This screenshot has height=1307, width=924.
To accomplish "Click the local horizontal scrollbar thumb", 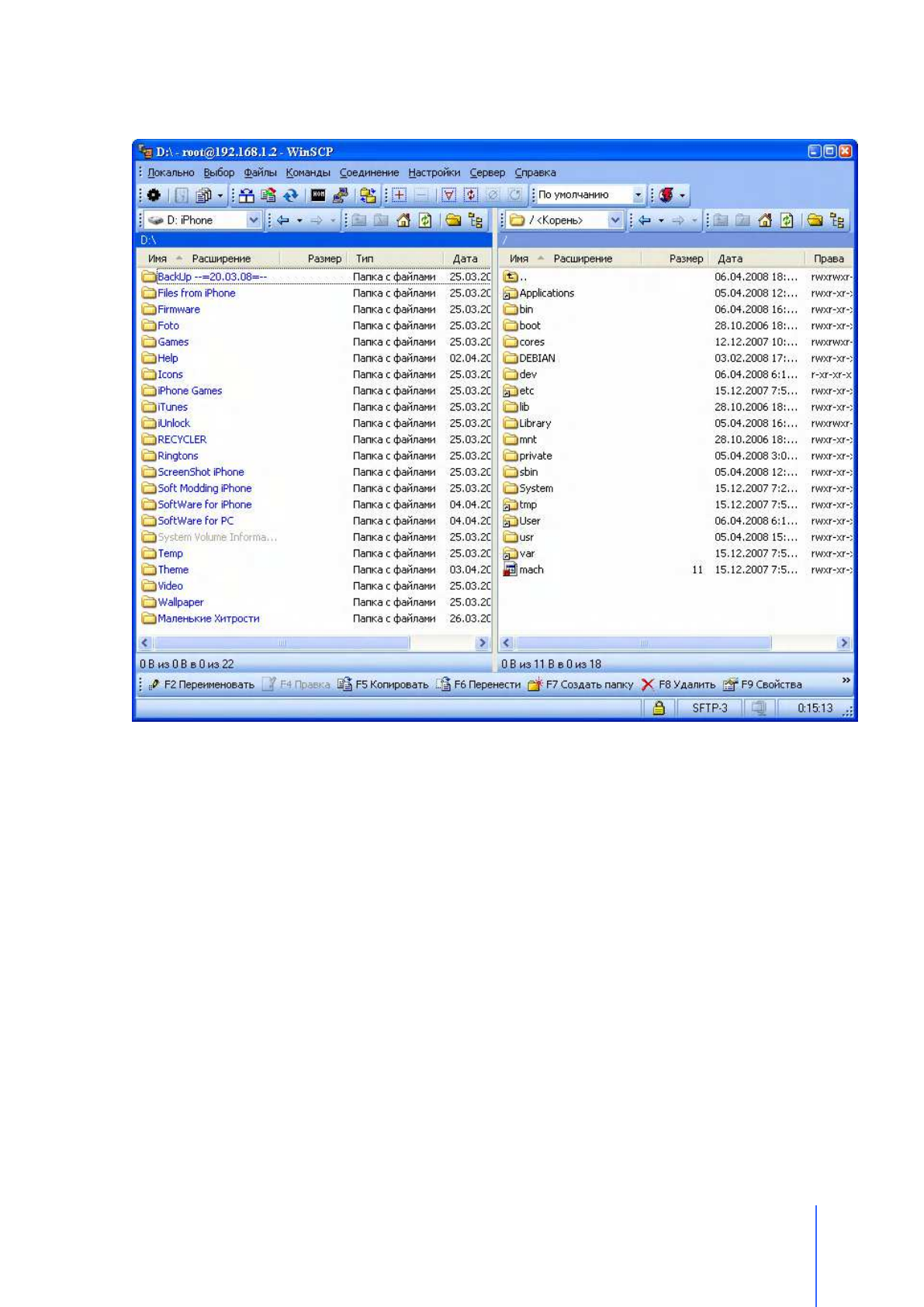I will point(282,643).
